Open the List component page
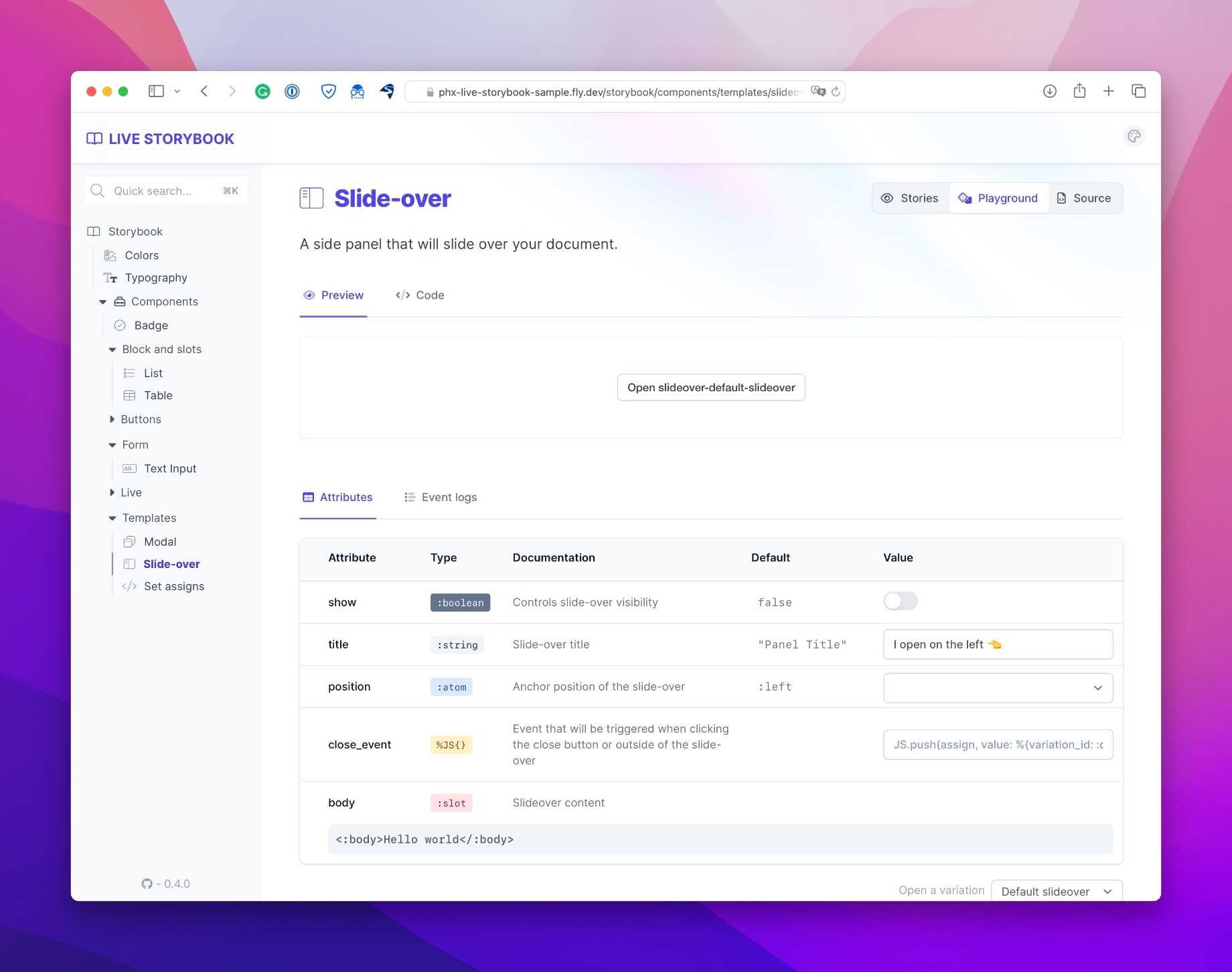 point(153,373)
